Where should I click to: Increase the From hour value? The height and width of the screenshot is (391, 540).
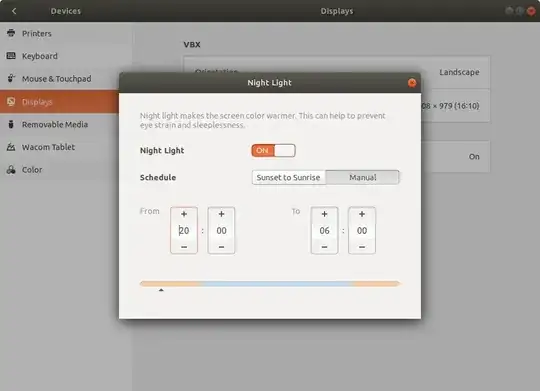tap(184, 214)
